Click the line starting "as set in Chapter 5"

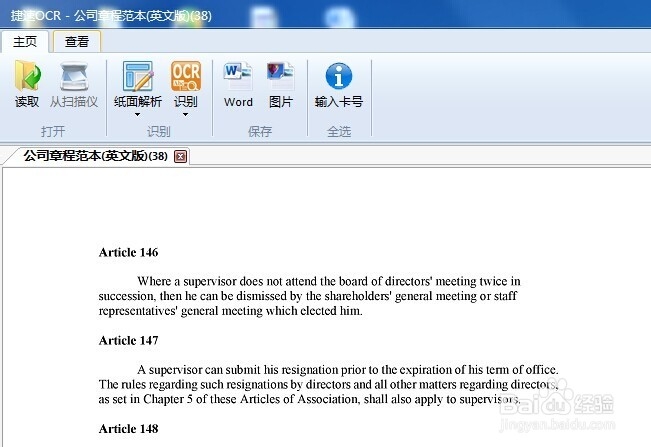(309, 399)
